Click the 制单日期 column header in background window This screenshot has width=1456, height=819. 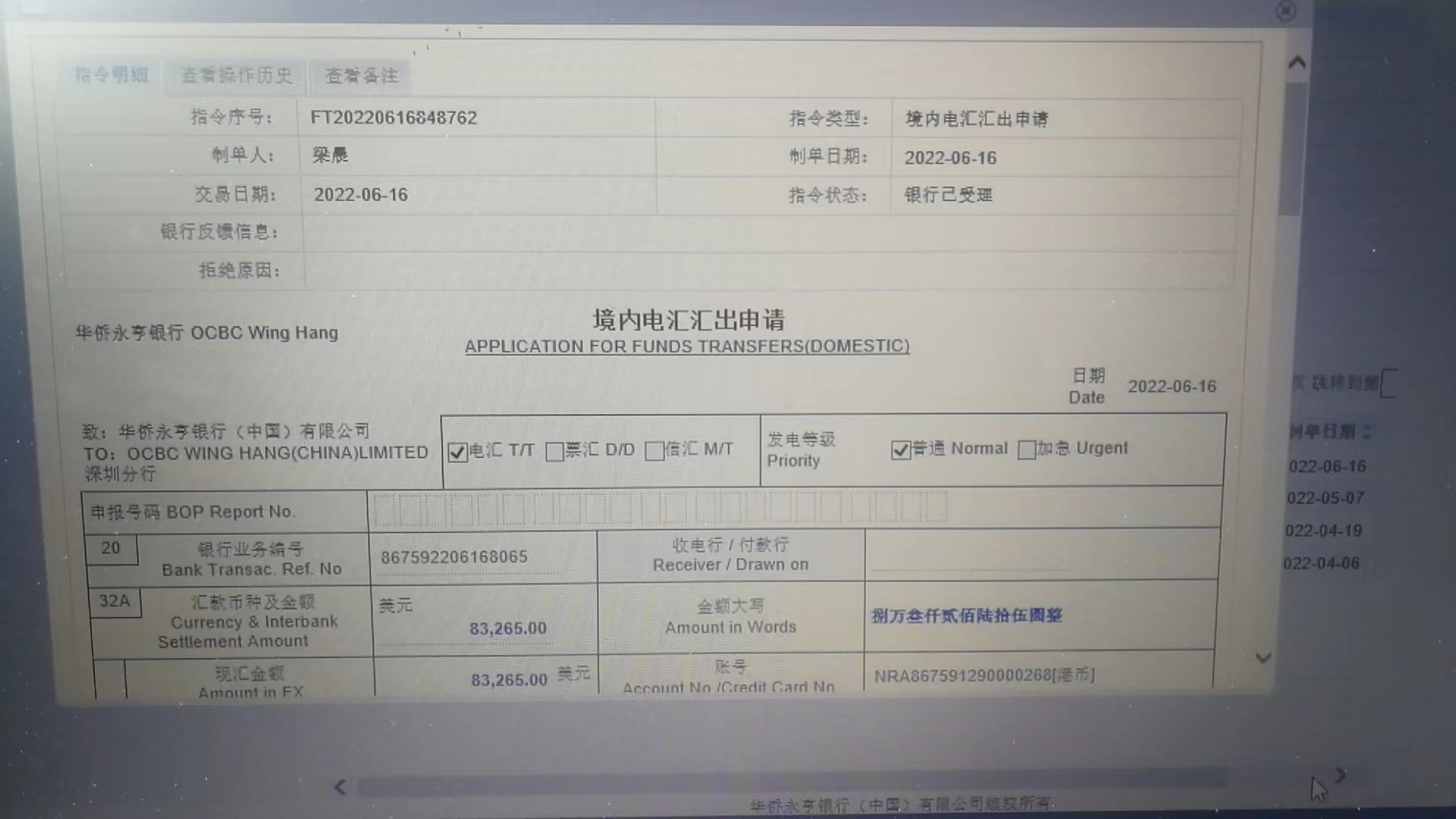pyautogui.click(x=1331, y=432)
